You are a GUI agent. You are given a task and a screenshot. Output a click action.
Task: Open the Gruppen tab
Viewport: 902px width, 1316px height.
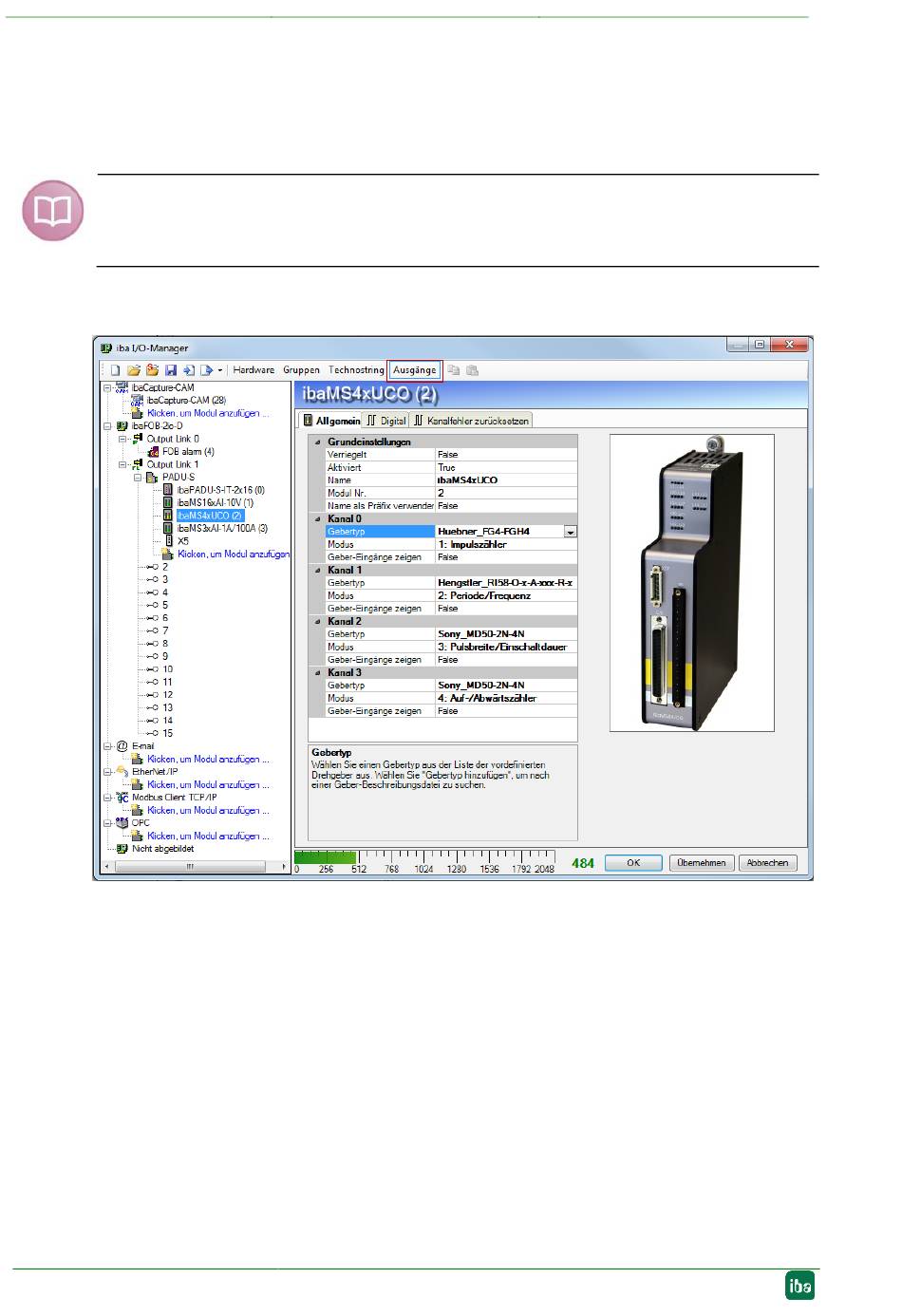click(x=301, y=370)
